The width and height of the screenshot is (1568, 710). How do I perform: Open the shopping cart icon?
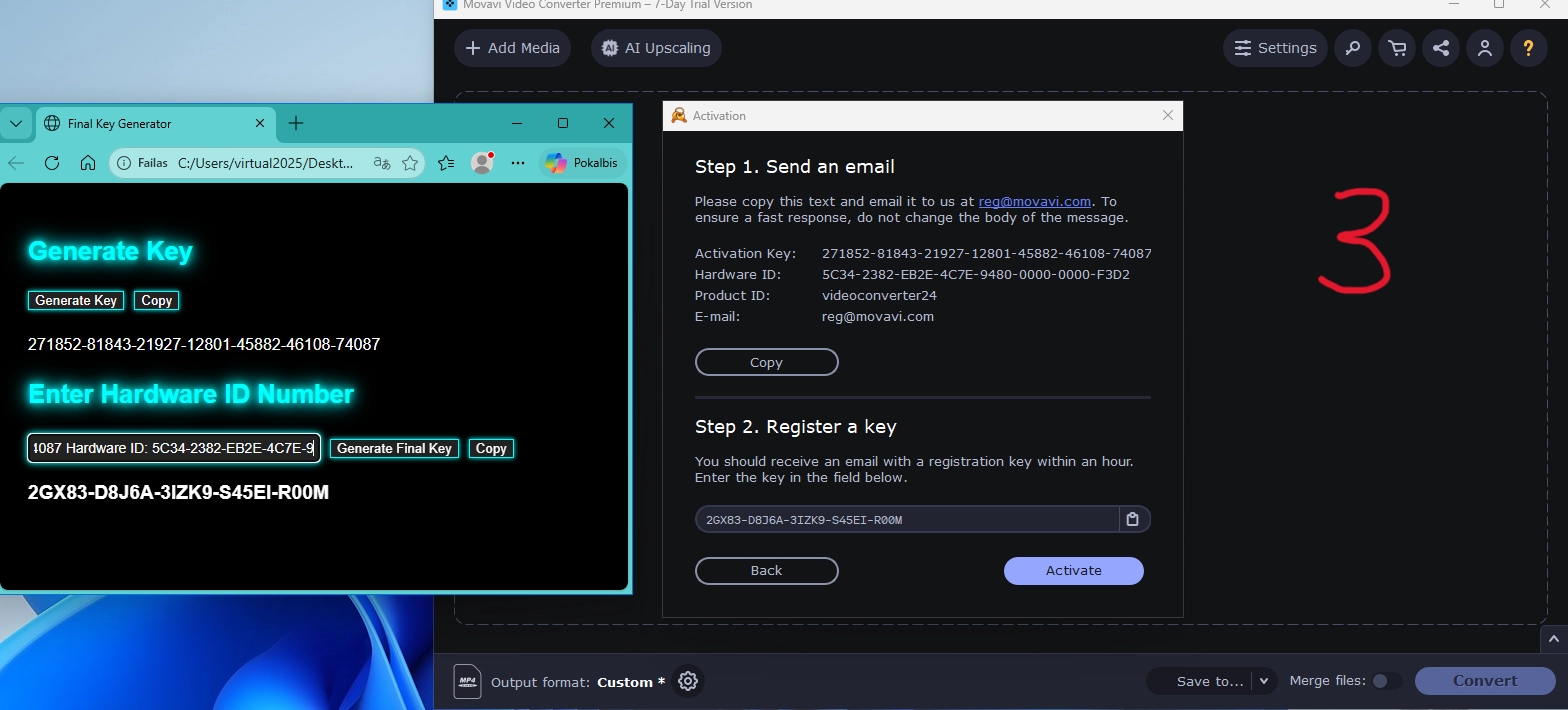pos(1397,48)
